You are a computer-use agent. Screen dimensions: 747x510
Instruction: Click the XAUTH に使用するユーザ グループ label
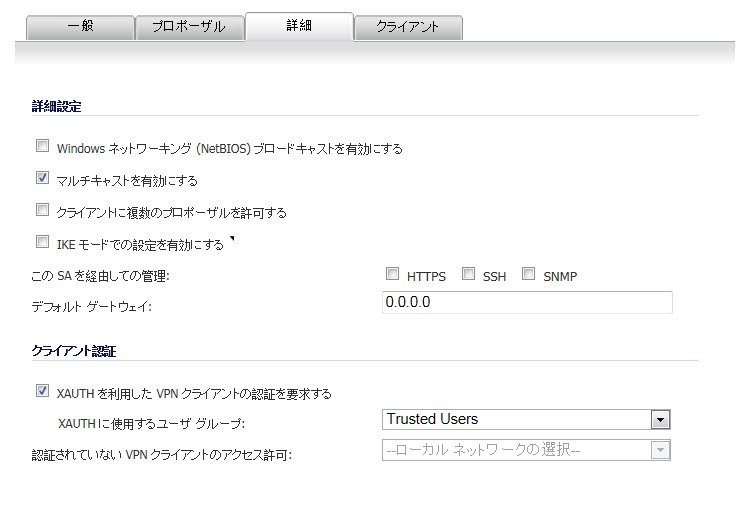[151, 423]
